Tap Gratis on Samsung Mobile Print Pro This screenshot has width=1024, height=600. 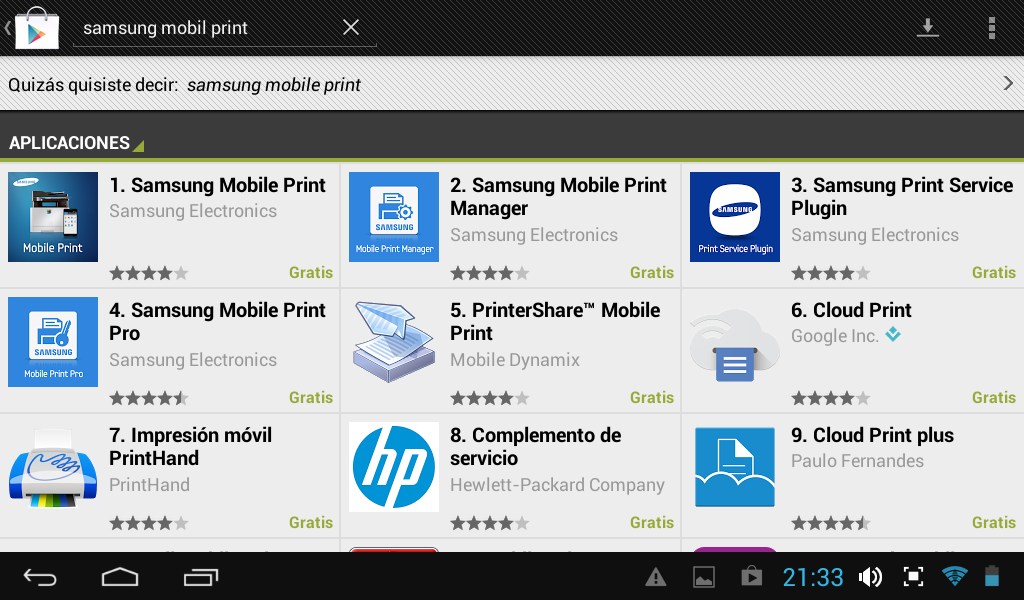(311, 398)
